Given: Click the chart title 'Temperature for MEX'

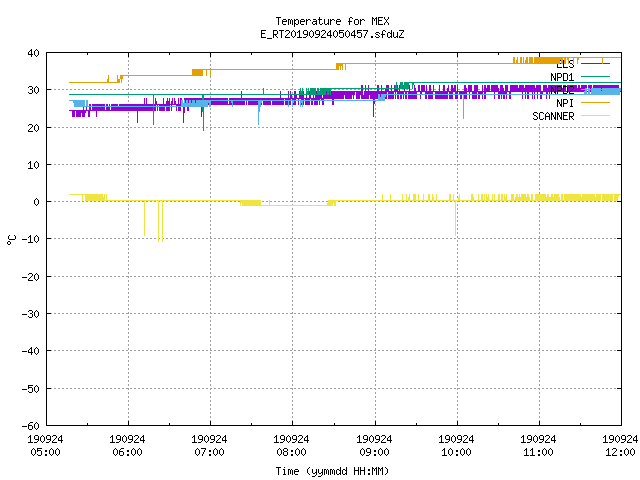Looking at the screenshot, I should pos(332,21).
